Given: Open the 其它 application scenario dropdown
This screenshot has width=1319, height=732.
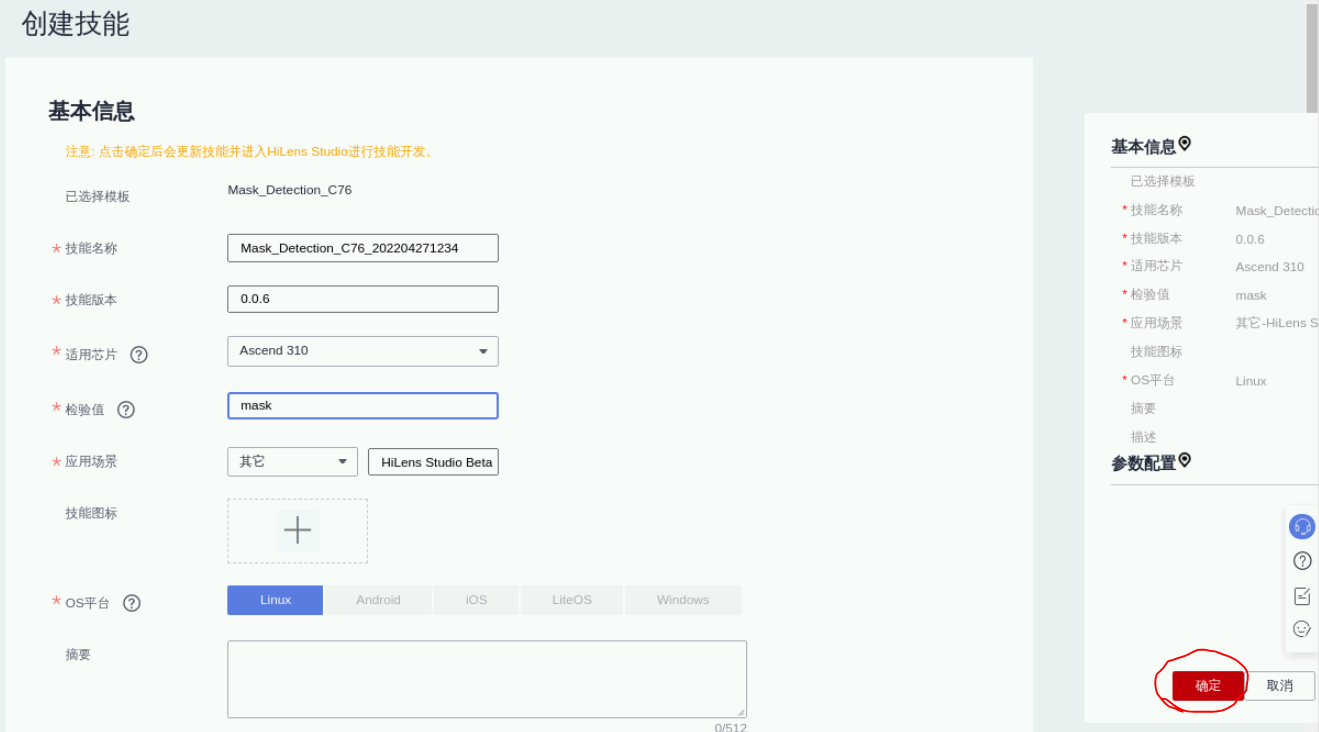Looking at the screenshot, I should click(x=292, y=462).
